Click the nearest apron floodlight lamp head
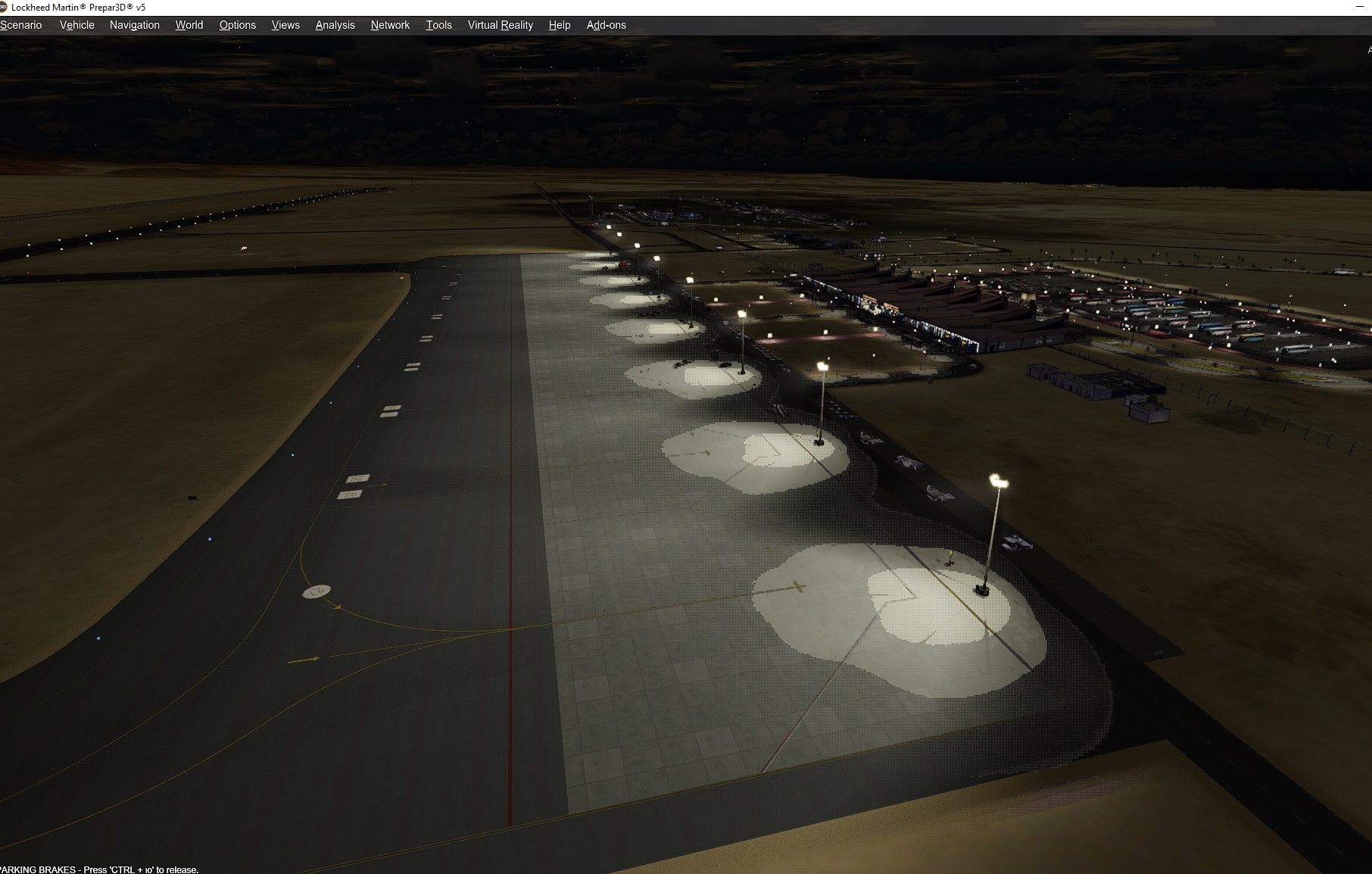Viewport: 1372px width, 874px height. tap(999, 480)
